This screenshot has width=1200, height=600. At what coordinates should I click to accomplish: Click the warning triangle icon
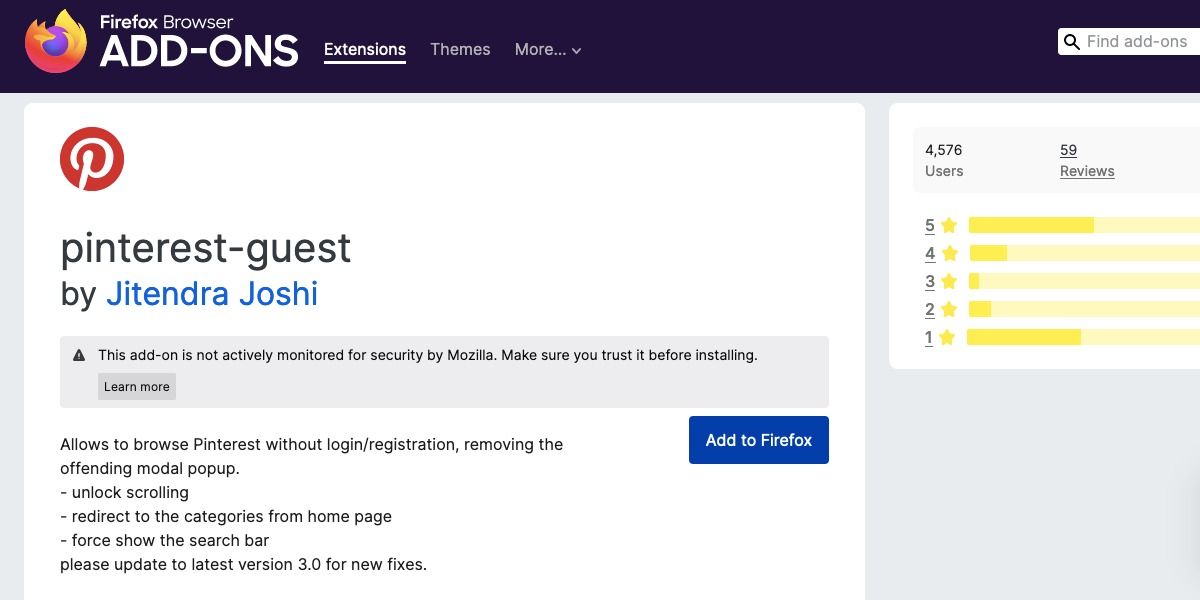coord(78,355)
